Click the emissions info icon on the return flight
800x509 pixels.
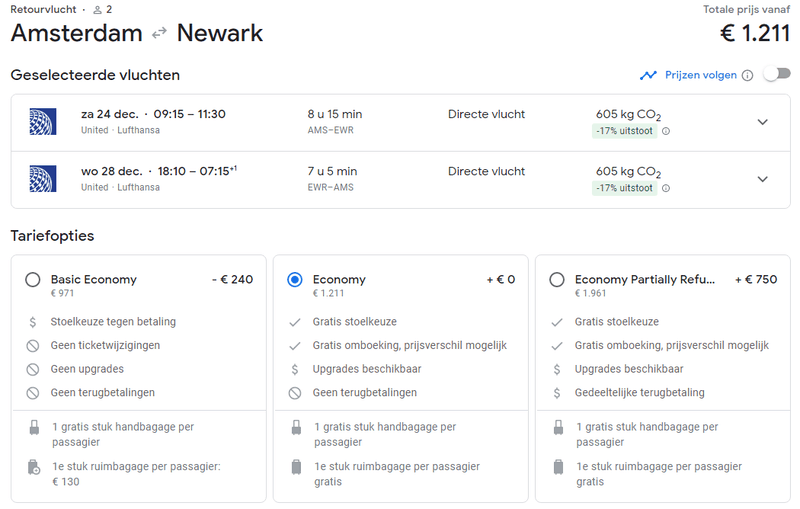coord(666,188)
